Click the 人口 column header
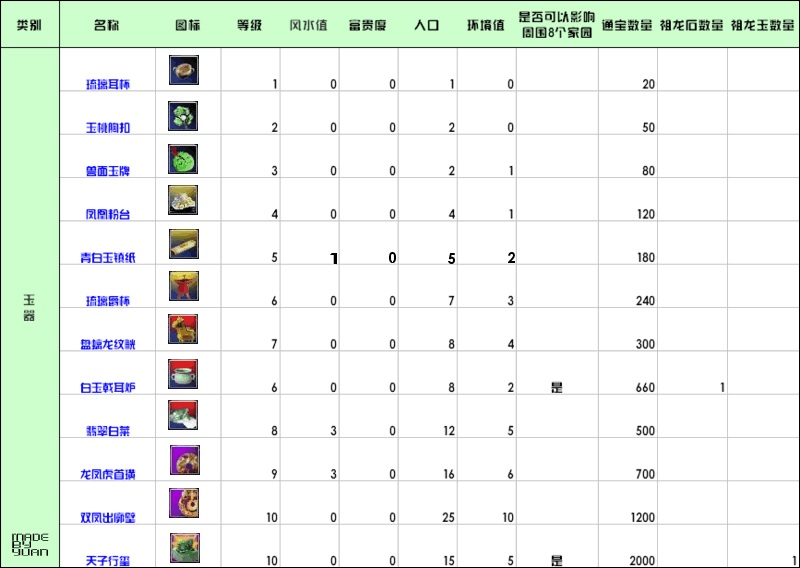 427,25
